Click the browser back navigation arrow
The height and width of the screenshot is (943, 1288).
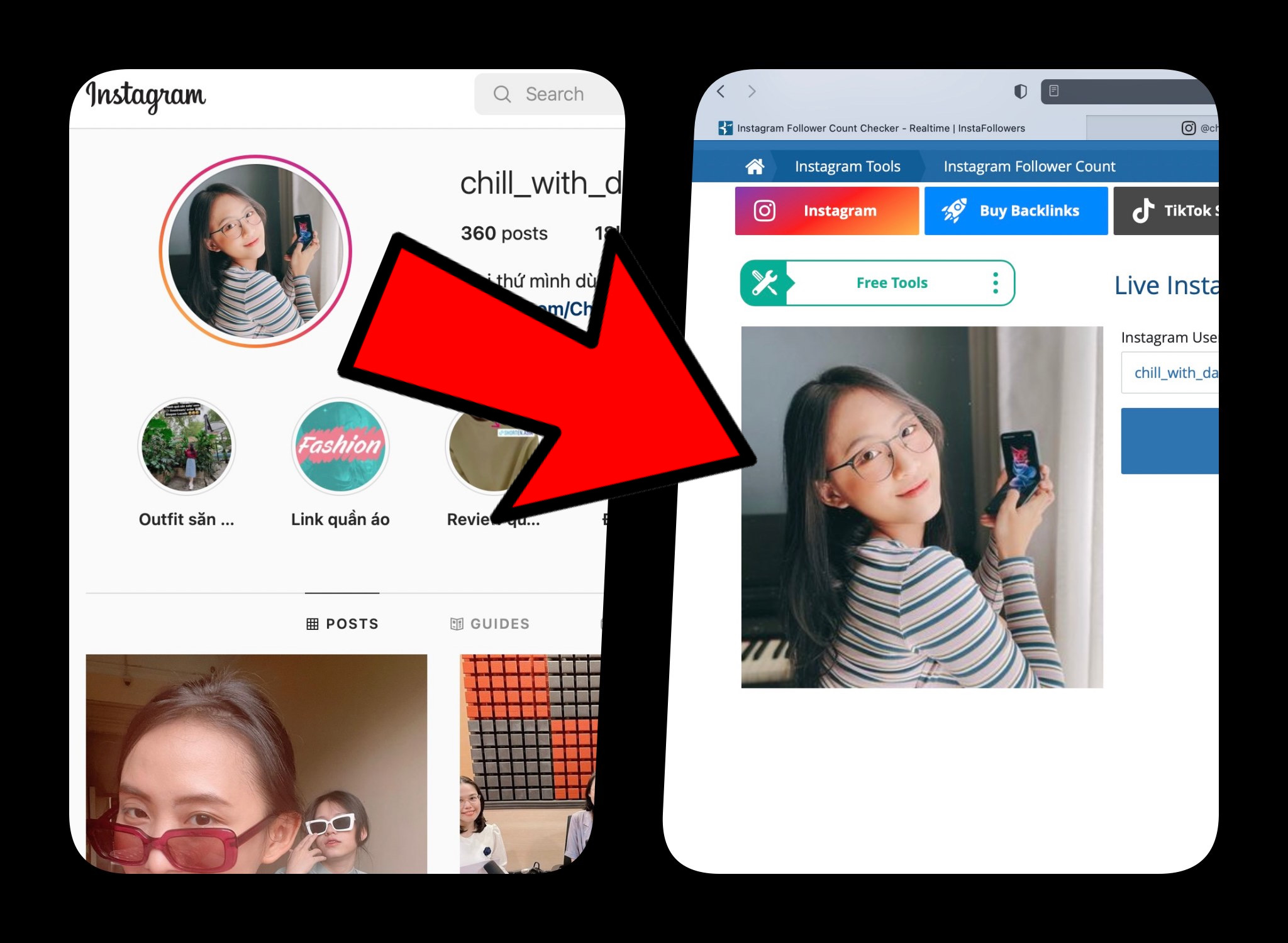click(723, 92)
